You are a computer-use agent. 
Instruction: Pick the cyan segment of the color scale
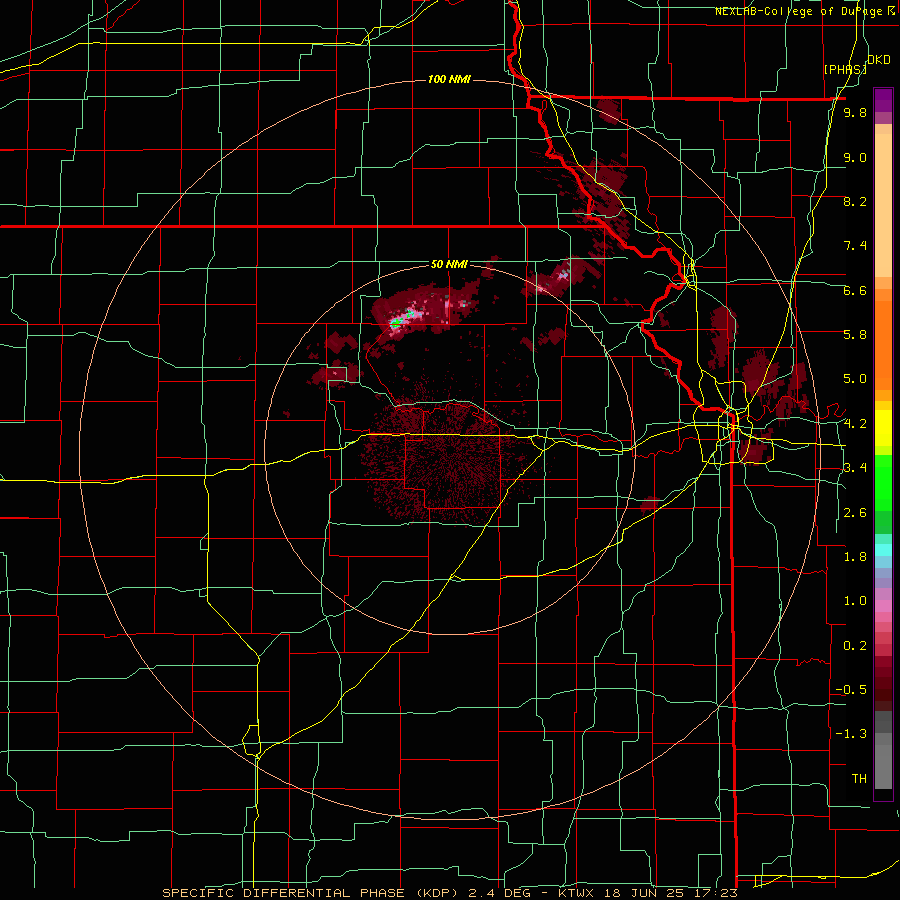tap(883, 550)
